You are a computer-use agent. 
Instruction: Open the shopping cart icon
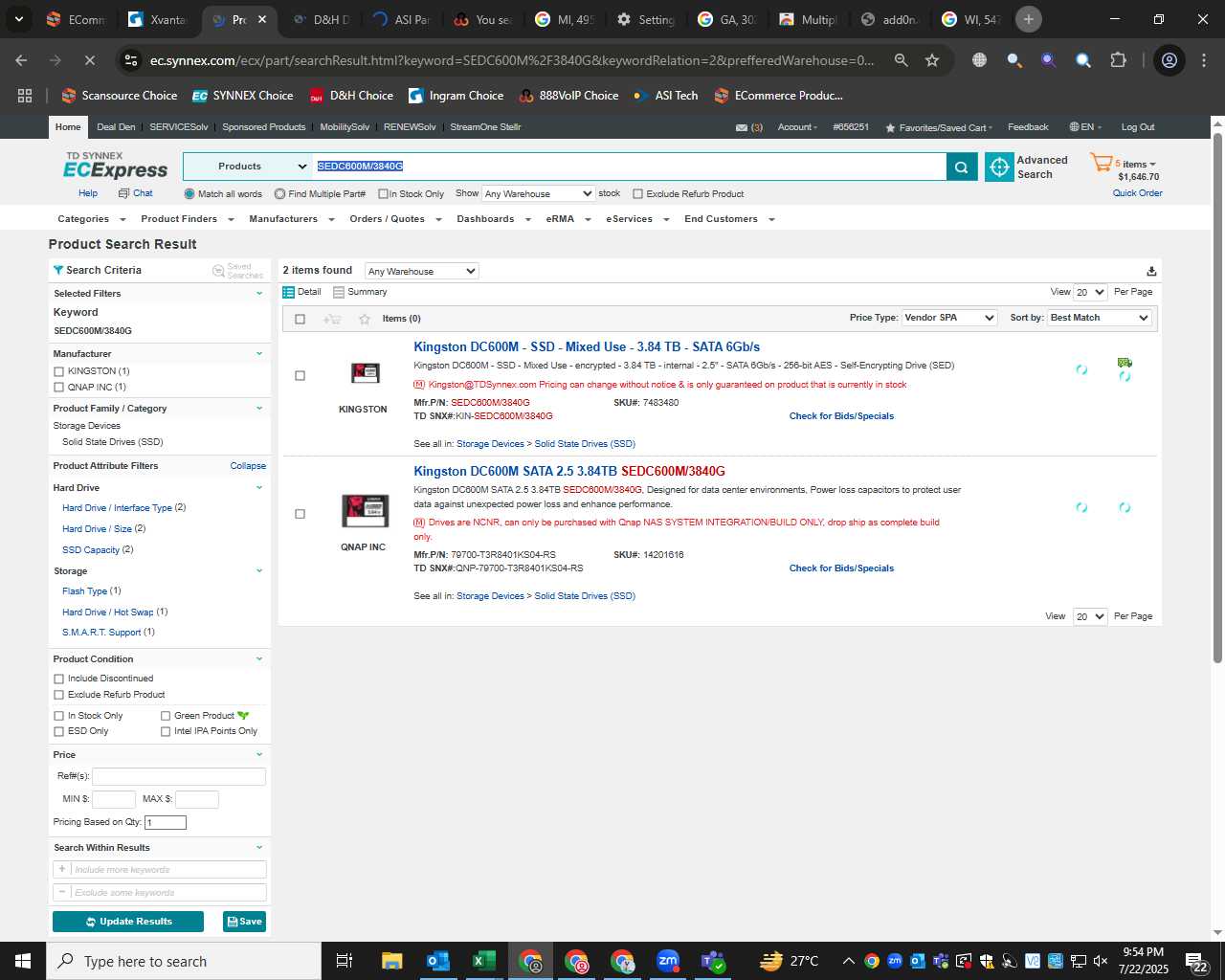pos(1101,164)
